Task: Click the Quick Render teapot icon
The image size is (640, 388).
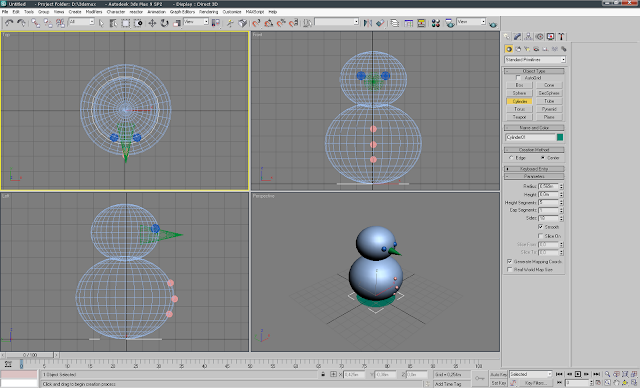Action: click(493, 24)
